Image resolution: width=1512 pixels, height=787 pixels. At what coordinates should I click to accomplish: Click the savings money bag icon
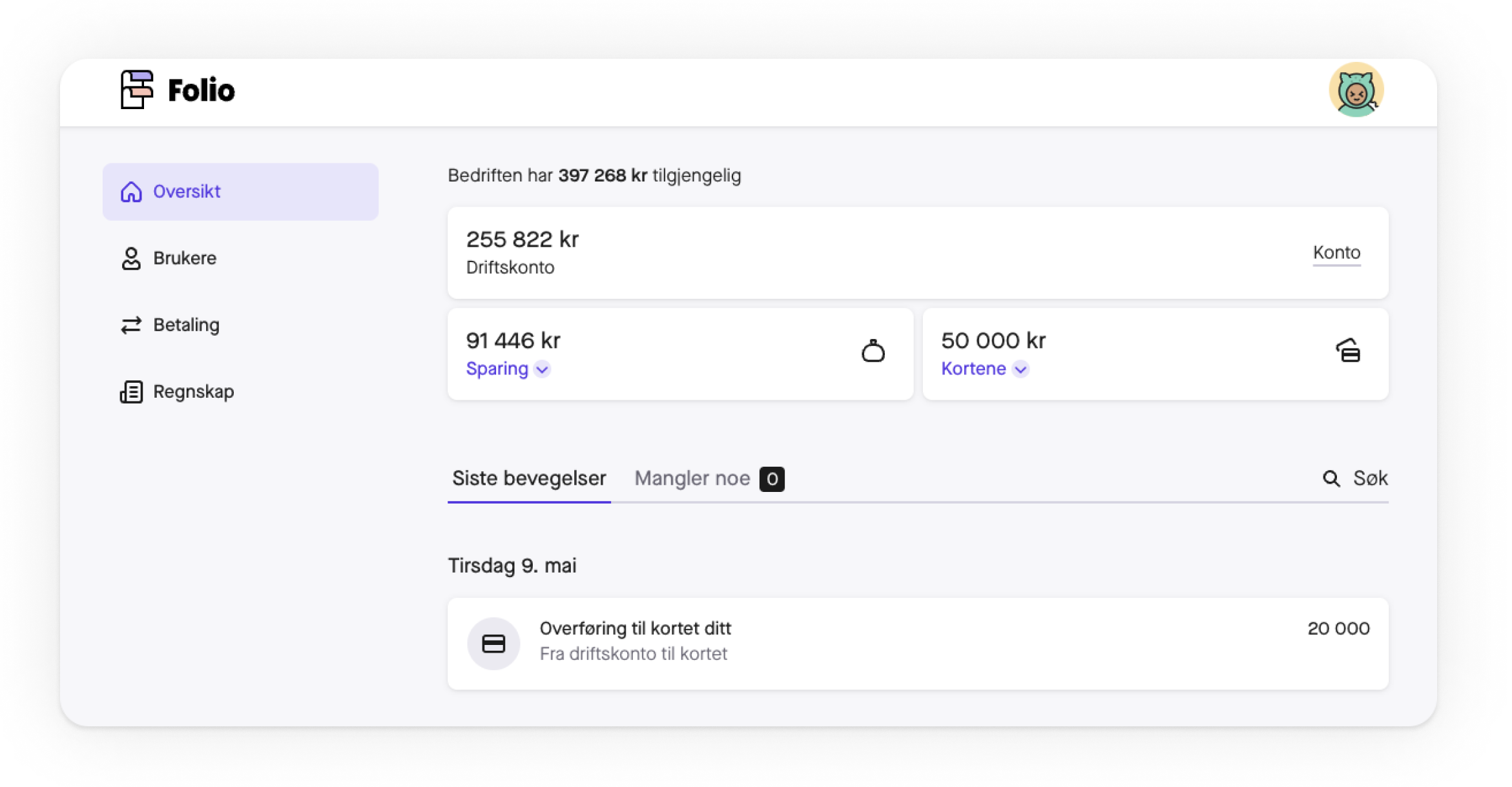click(x=873, y=351)
